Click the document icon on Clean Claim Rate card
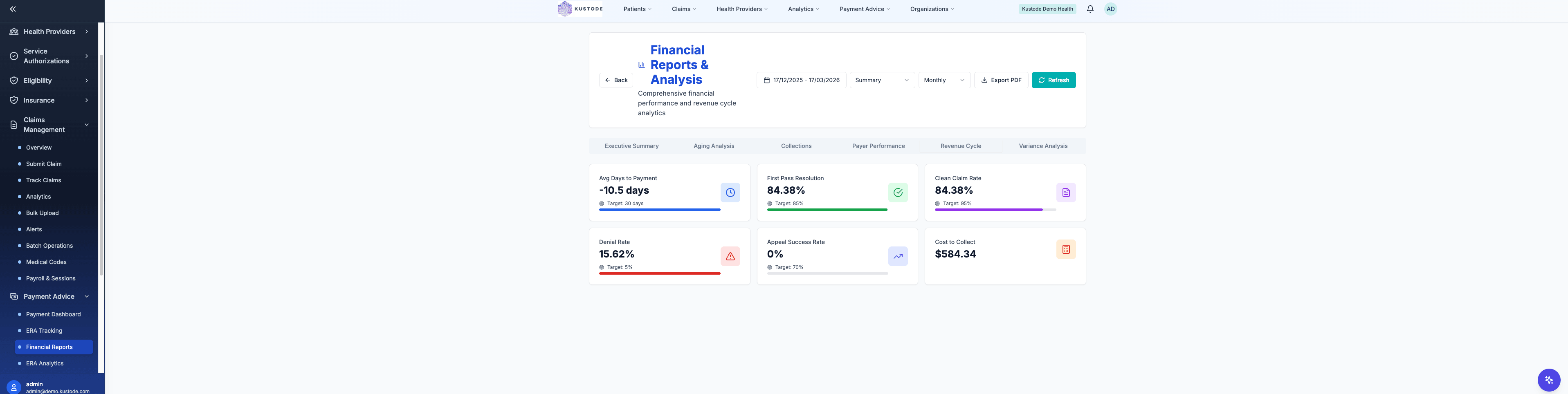 pos(1066,192)
